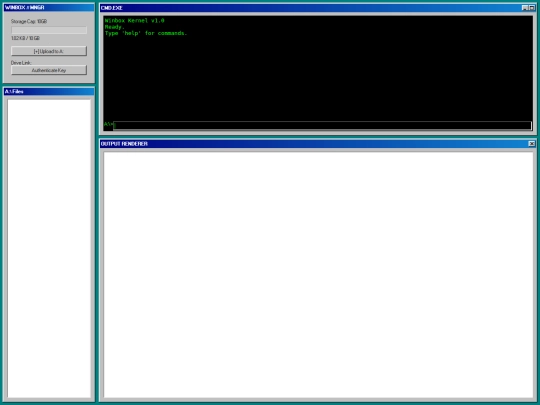This screenshot has height=405, width=540.
Task: Click the CMD.EXE title text
Action: click(x=112, y=8)
